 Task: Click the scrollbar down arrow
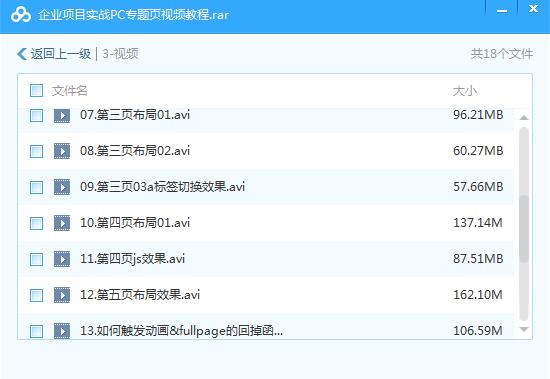coord(524,329)
